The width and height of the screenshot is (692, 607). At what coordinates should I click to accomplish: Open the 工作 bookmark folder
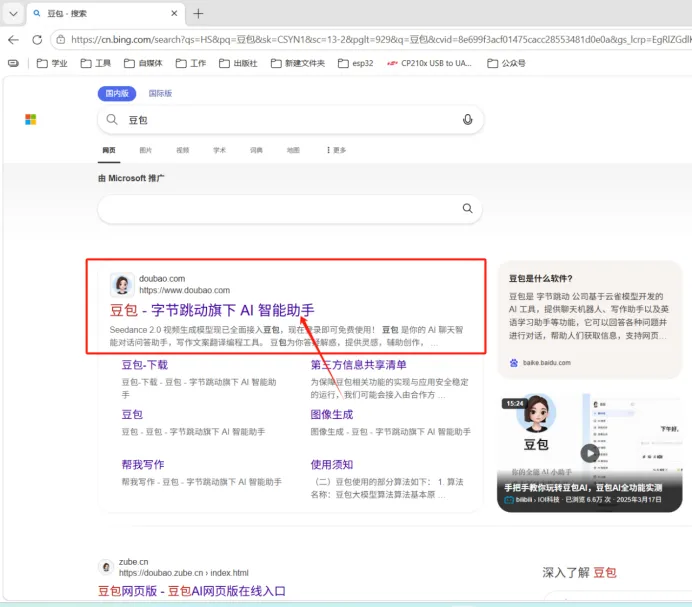pyautogui.click(x=191, y=64)
